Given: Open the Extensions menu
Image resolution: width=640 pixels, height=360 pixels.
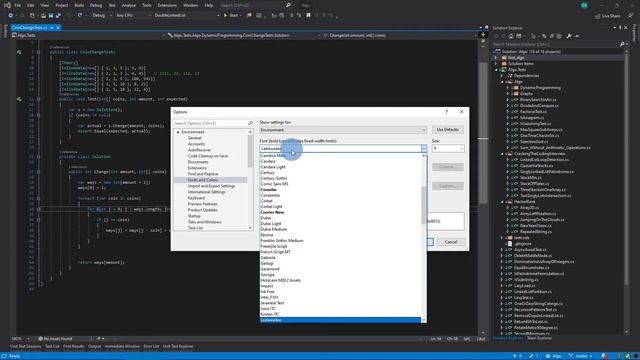Looking at the screenshot, I should pyautogui.click(x=167, y=5).
